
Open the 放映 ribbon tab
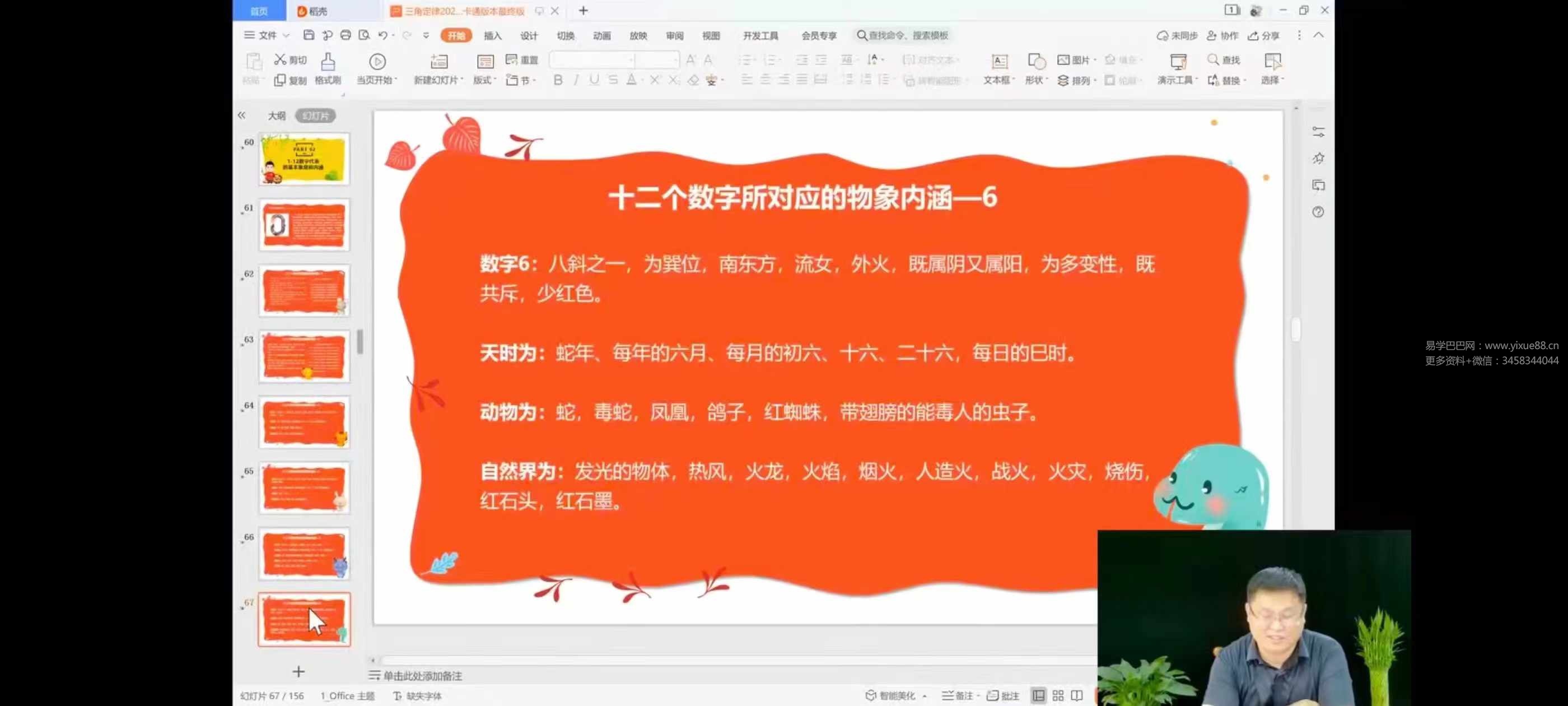tap(638, 35)
